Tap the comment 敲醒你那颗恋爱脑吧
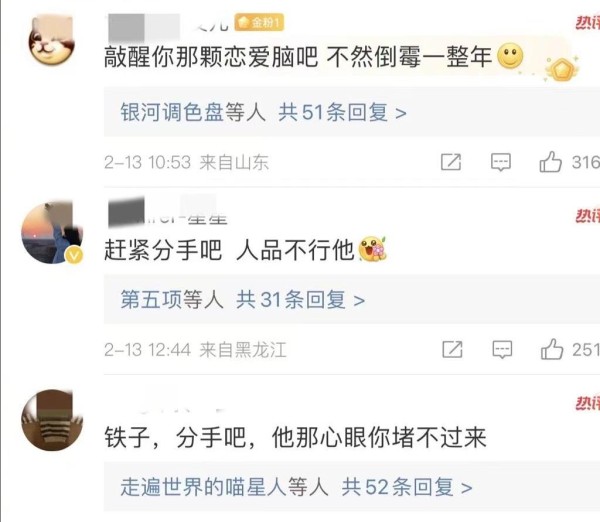This screenshot has width=600, height=522. click(x=211, y=57)
